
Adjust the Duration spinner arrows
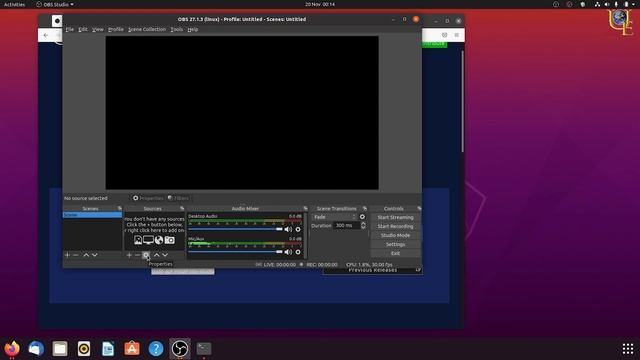(363, 225)
